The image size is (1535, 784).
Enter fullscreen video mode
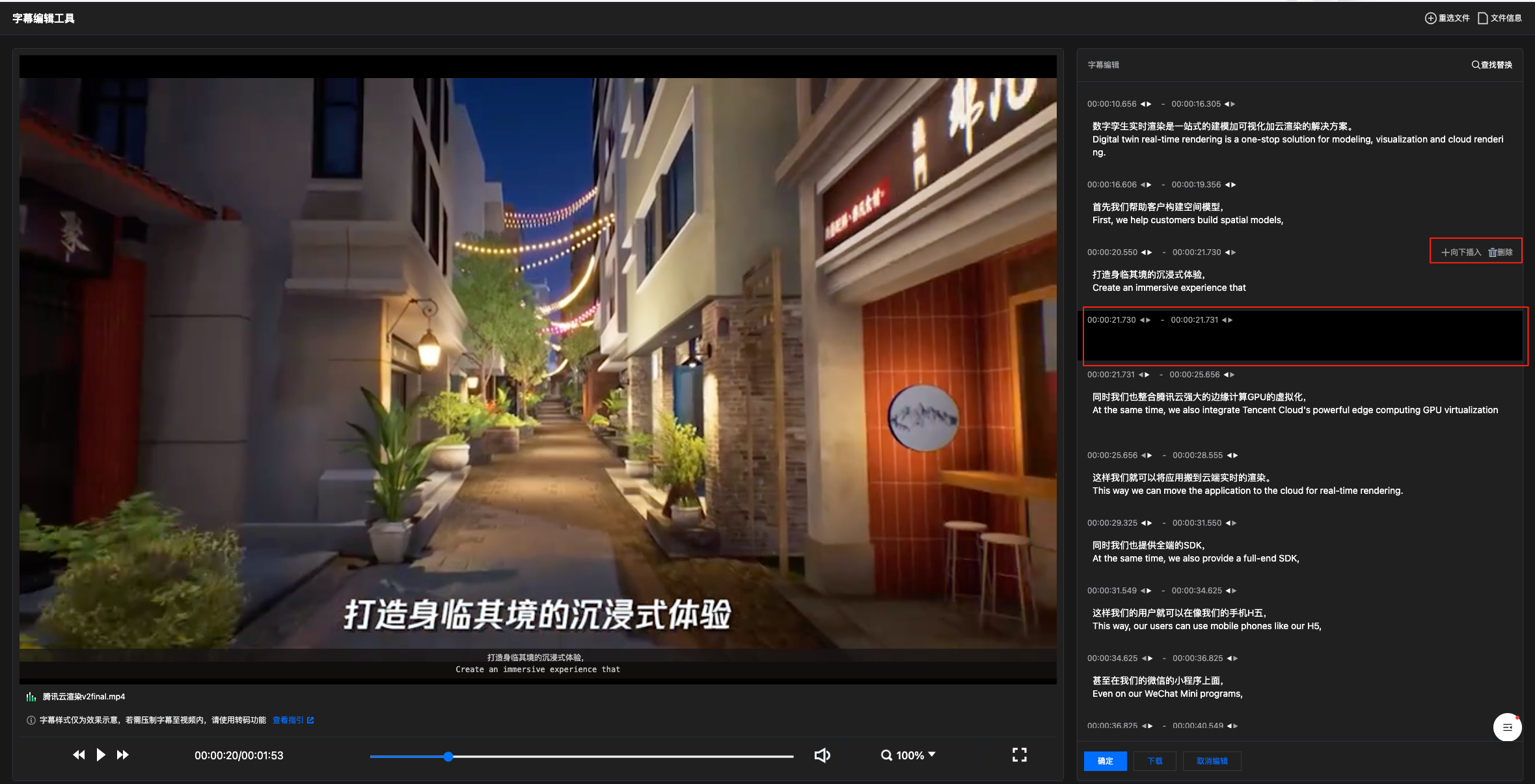(1019, 755)
